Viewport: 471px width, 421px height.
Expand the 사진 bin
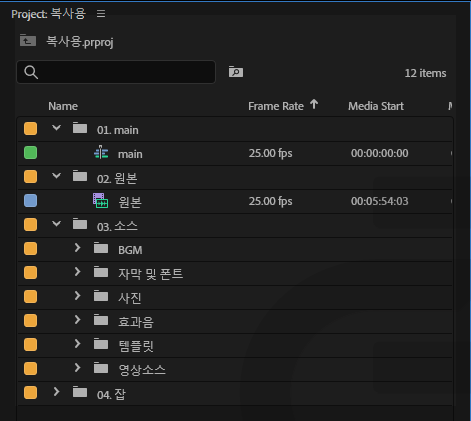tap(77, 296)
